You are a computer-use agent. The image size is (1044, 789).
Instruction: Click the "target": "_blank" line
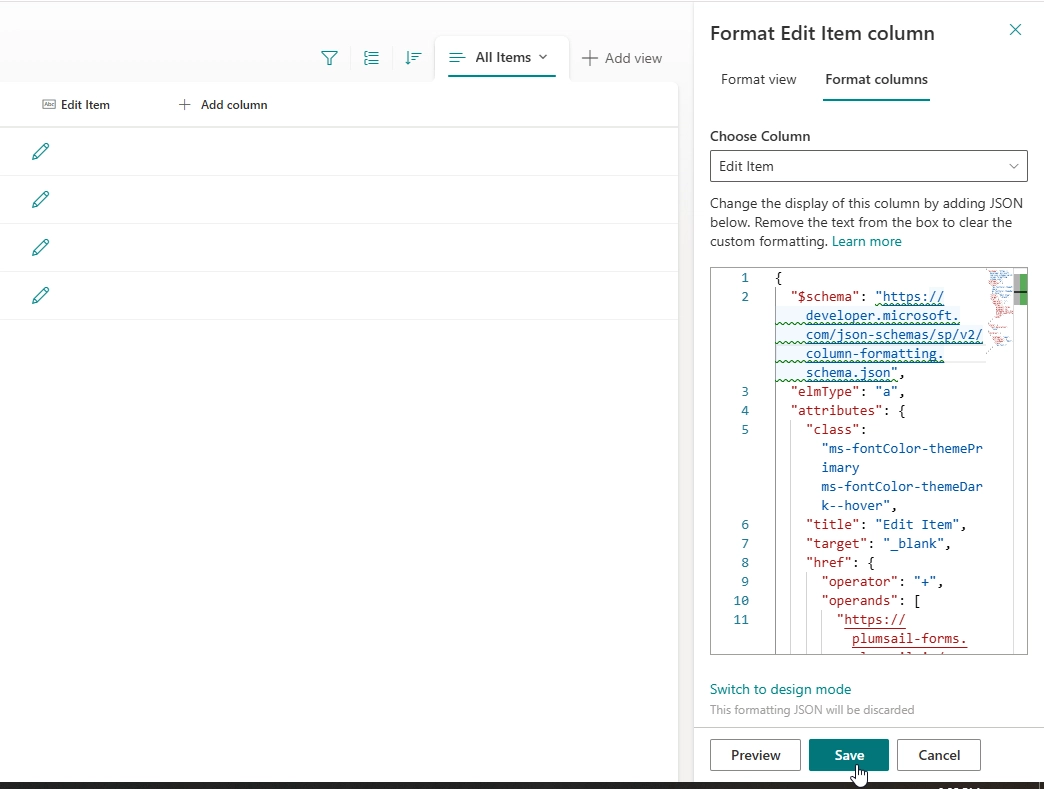tap(878, 543)
